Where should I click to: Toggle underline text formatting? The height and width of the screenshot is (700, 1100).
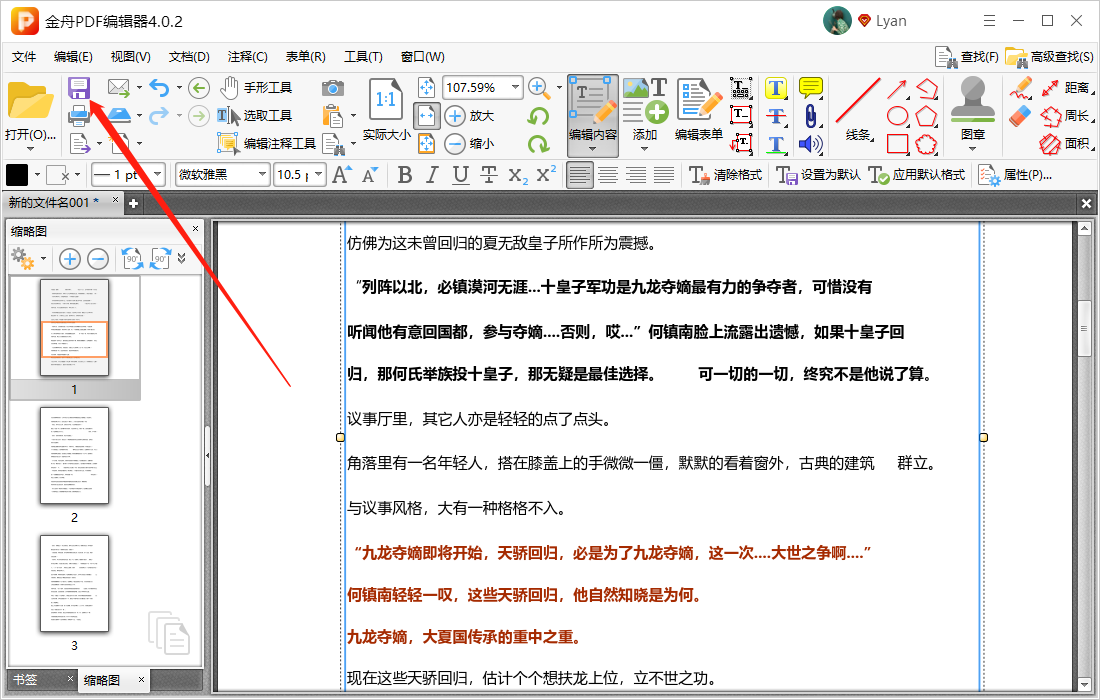coord(458,175)
